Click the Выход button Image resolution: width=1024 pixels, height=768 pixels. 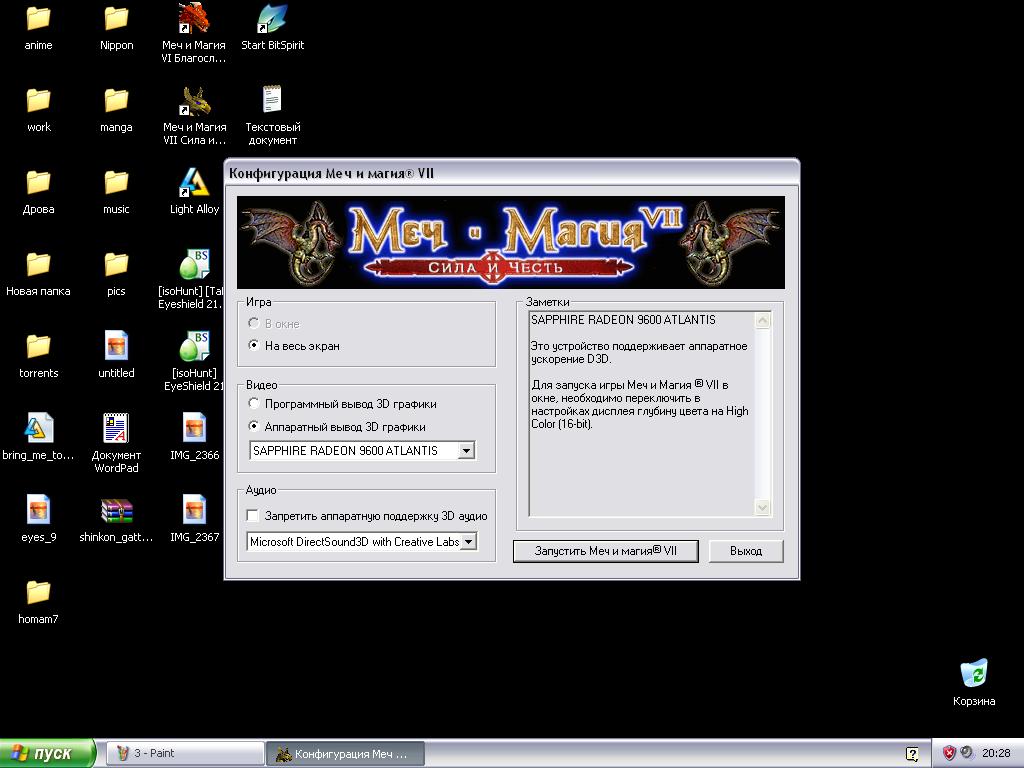pyautogui.click(x=745, y=551)
